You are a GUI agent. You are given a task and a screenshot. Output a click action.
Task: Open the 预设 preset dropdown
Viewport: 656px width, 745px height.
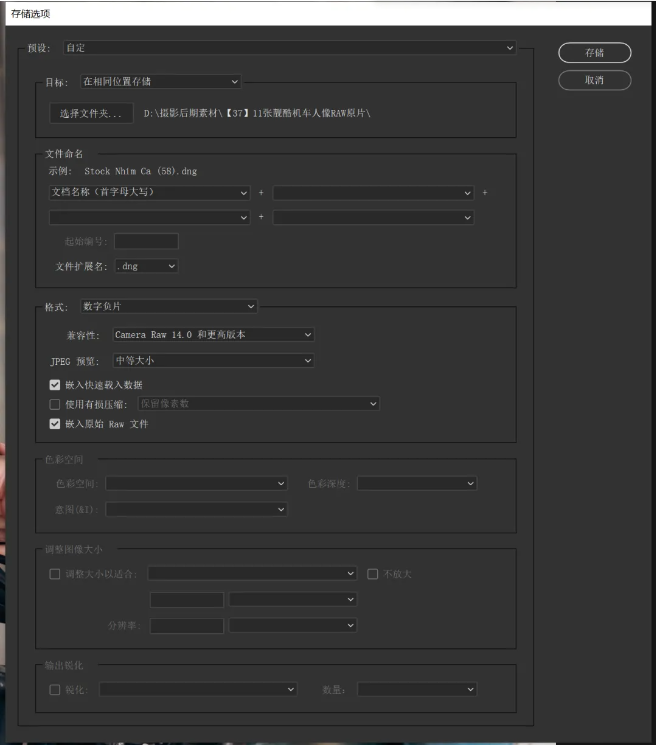[290, 47]
